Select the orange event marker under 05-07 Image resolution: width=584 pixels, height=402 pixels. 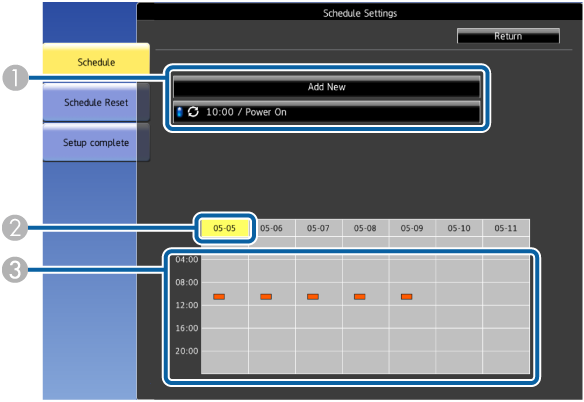coord(313,297)
